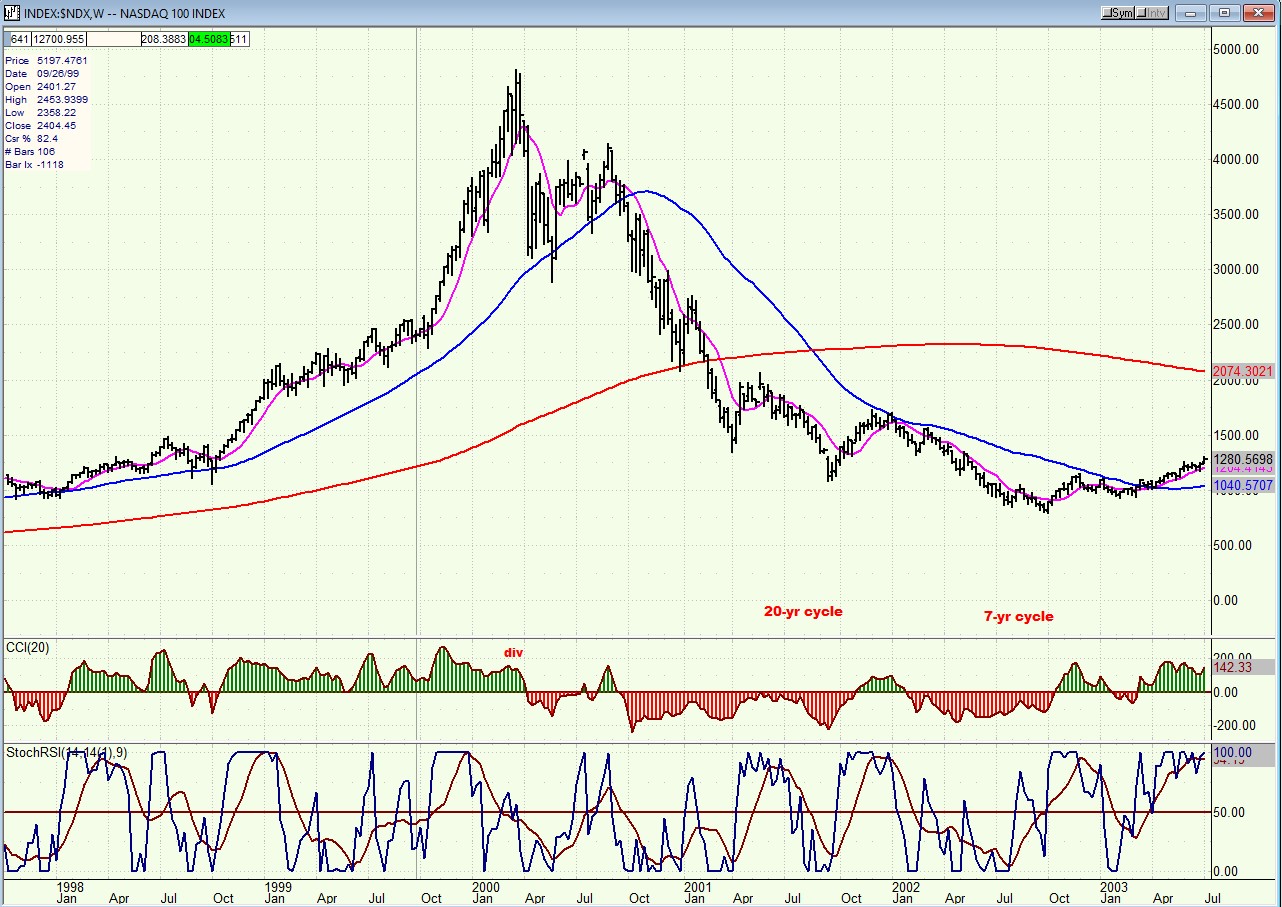Click the blue 1040.5707 moving average tag
The height and width of the screenshot is (907, 1282).
pos(1243,486)
